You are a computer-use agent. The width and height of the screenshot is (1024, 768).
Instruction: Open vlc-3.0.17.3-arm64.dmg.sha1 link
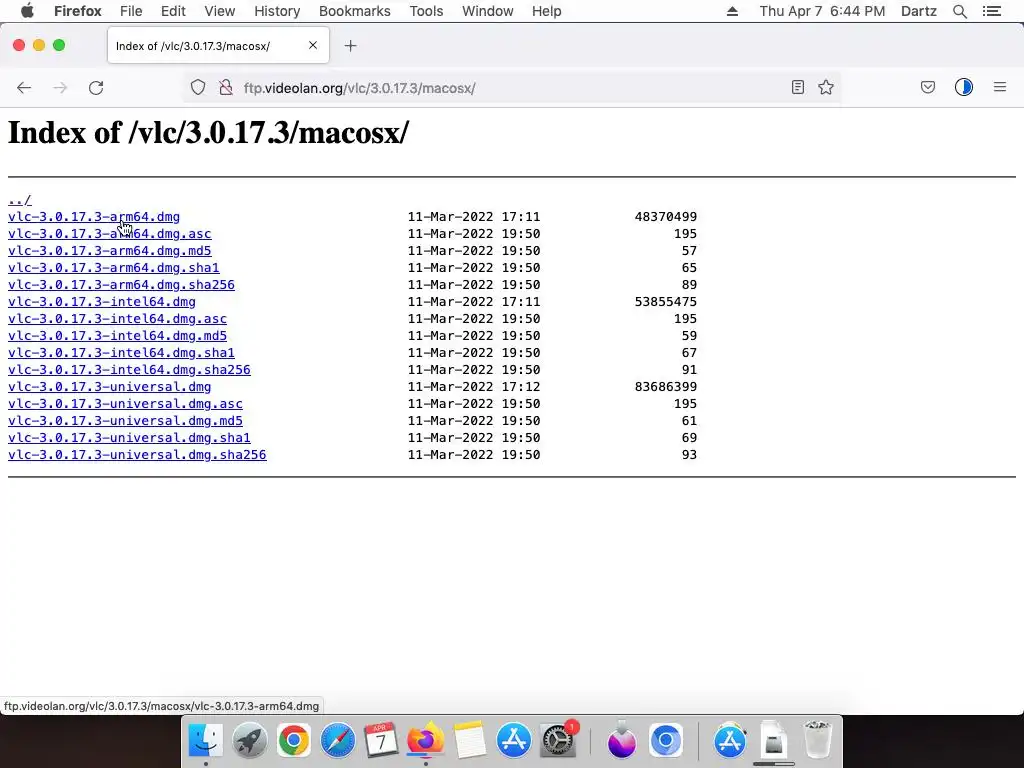click(114, 268)
